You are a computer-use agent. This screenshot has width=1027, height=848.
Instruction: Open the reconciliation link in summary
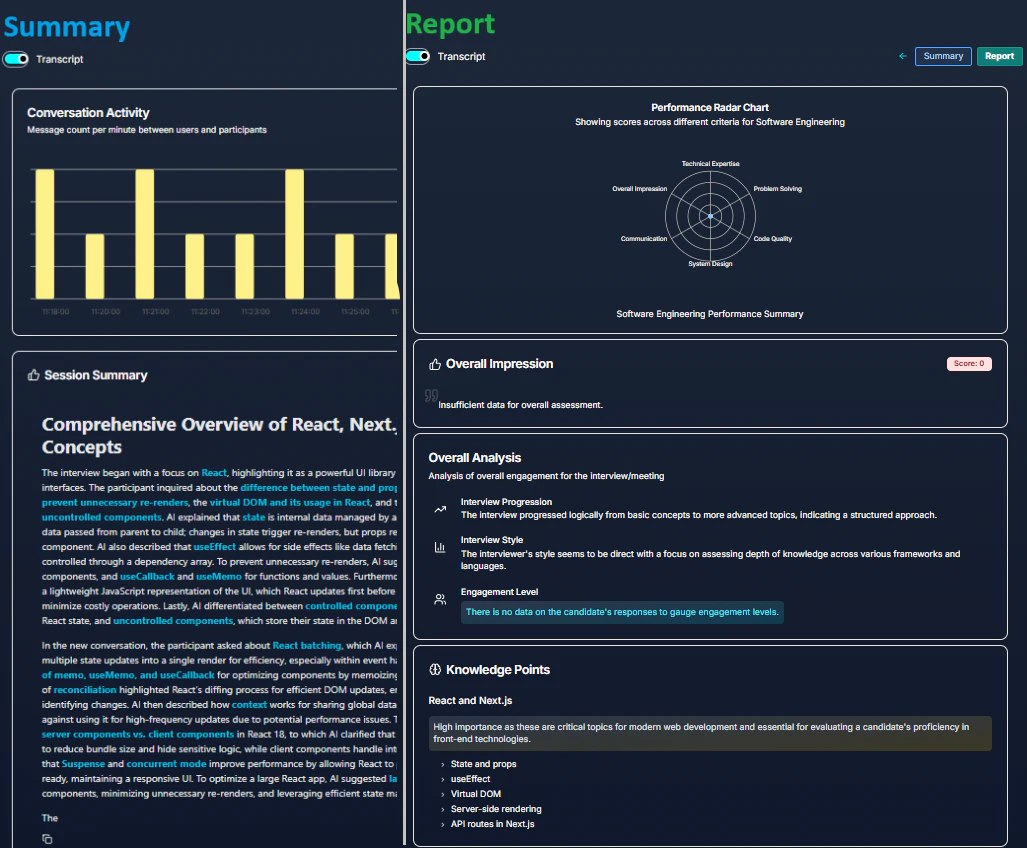(85, 690)
